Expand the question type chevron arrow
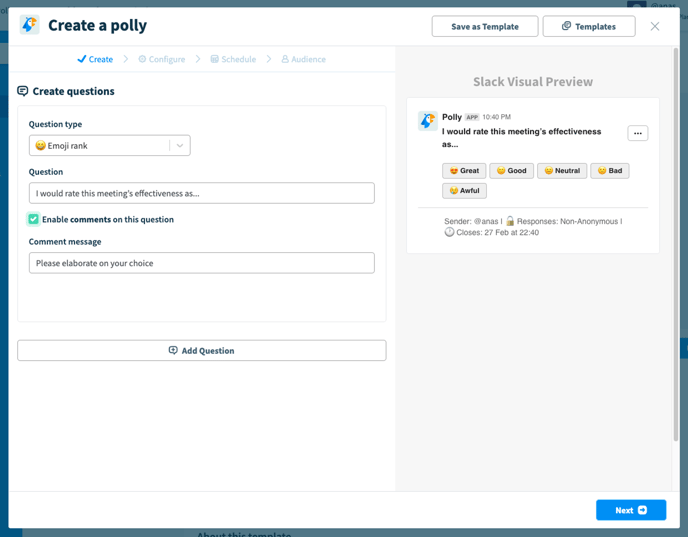 tap(180, 146)
